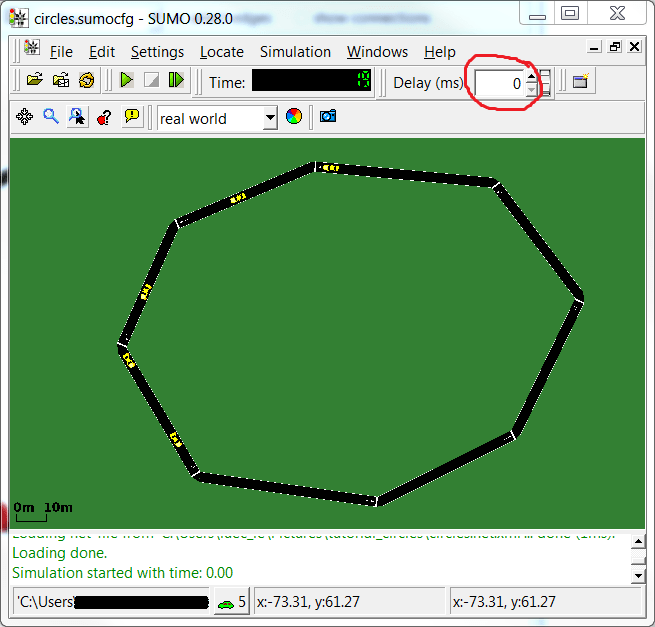This screenshot has height=627, width=655.
Task: Take a screenshot with the camera icon
Action: (x=328, y=116)
